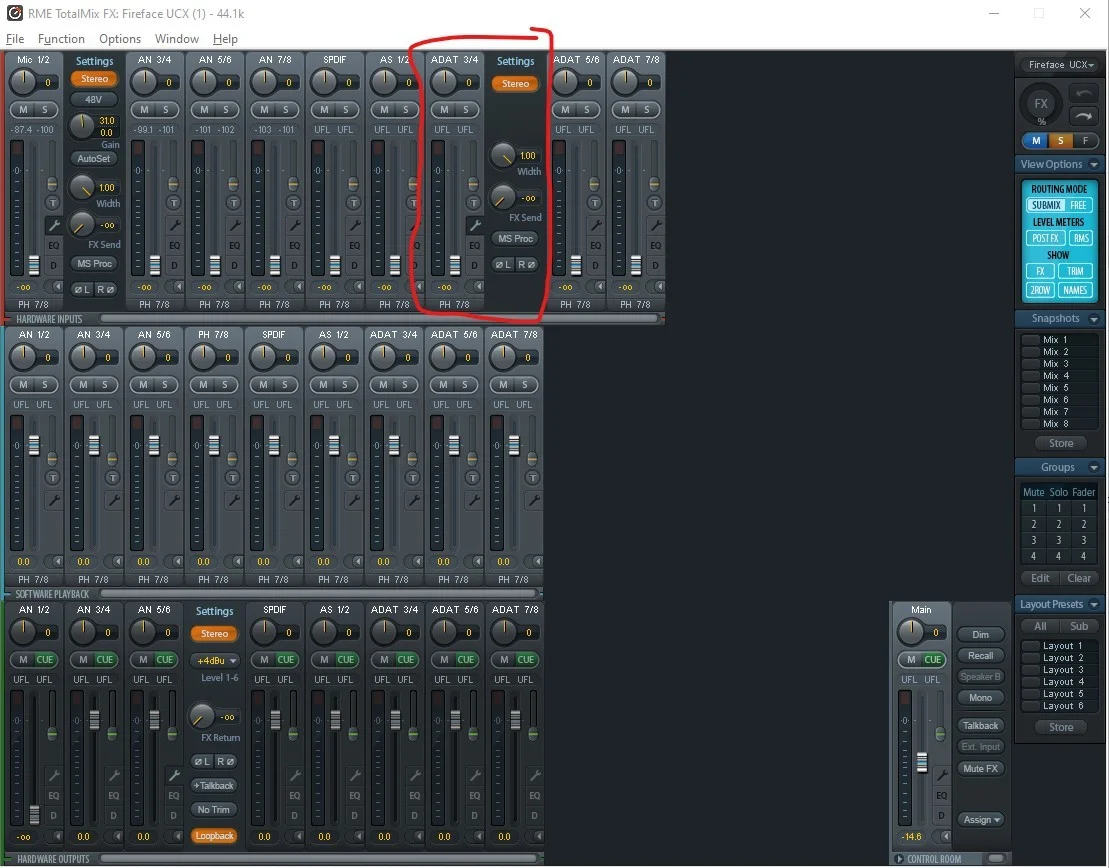Click the Hardware Inputs horizontal scrollbar
Image resolution: width=1109 pixels, height=868 pixels.
(x=378, y=319)
